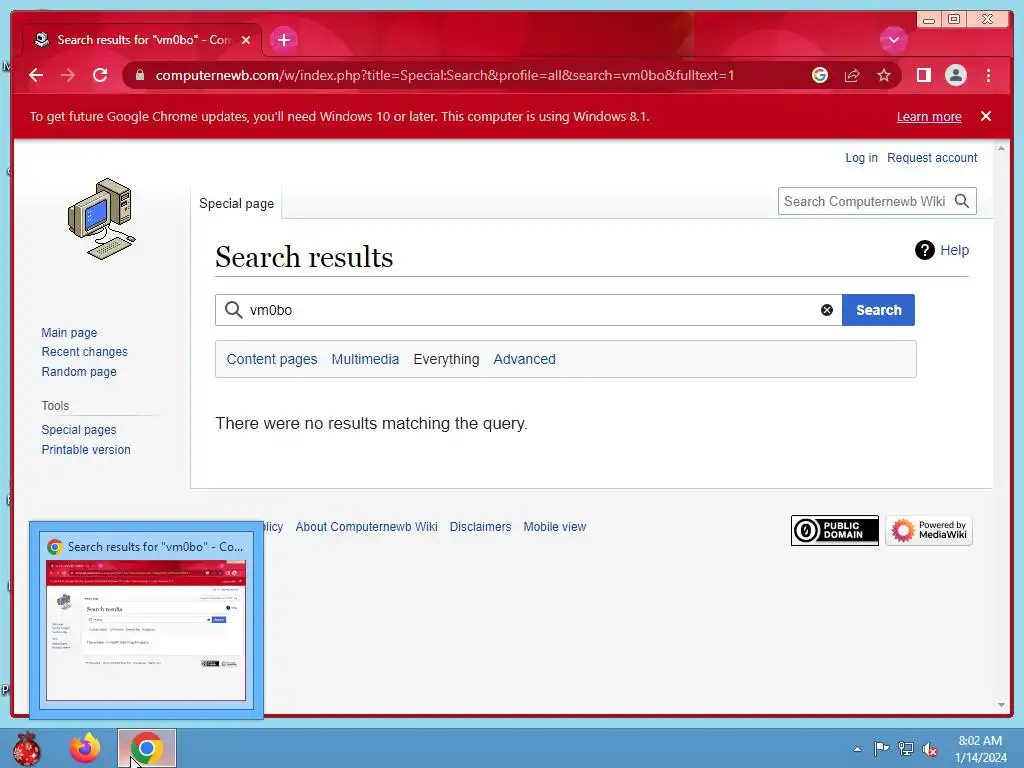This screenshot has width=1024, height=768.
Task: Click the Computernewb wiki logo
Action: pos(101,219)
